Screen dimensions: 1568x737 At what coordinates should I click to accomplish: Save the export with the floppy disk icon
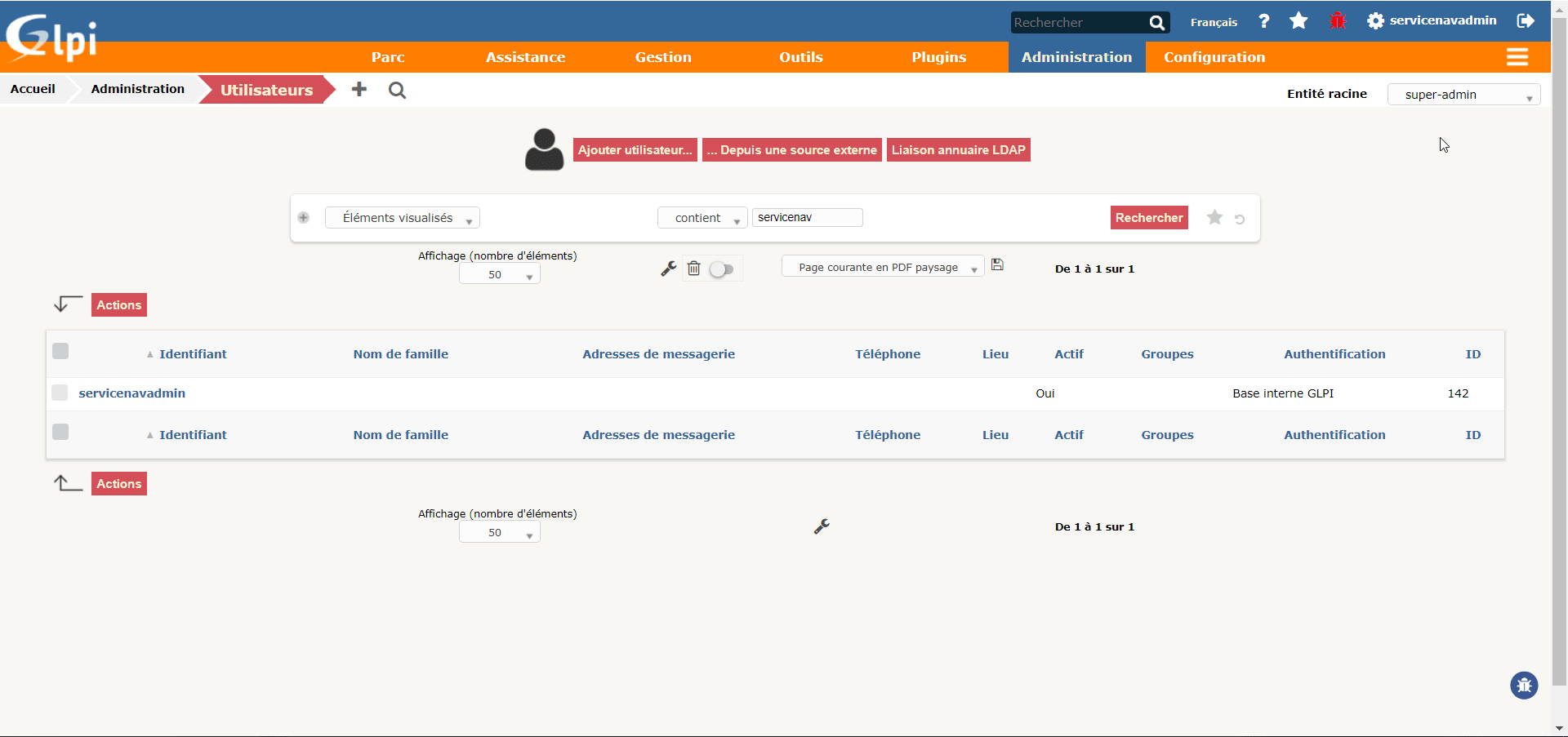pyautogui.click(x=998, y=264)
